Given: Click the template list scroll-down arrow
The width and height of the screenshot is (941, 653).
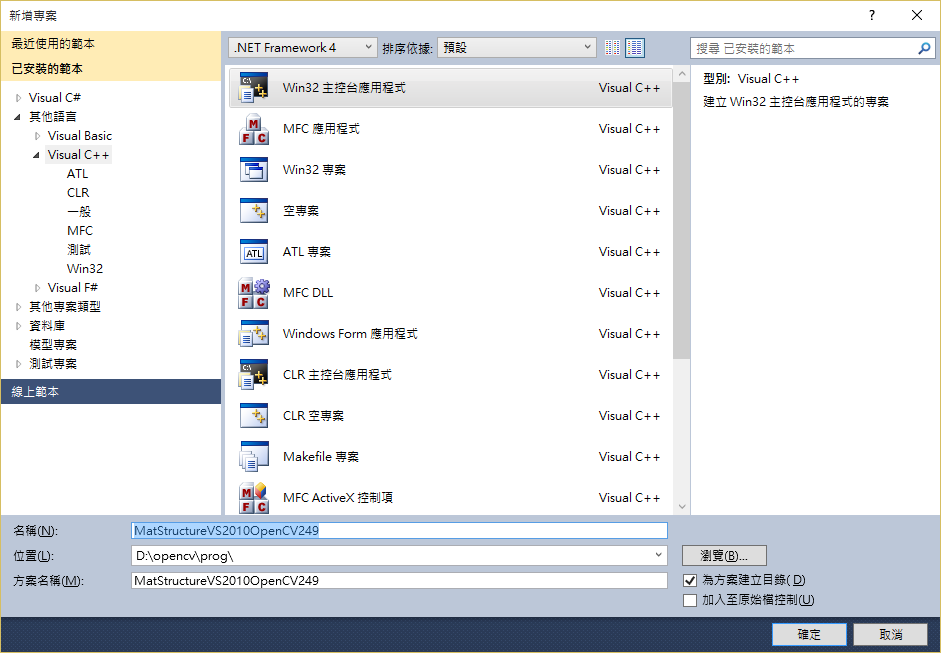Looking at the screenshot, I should (x=681, y=507).
